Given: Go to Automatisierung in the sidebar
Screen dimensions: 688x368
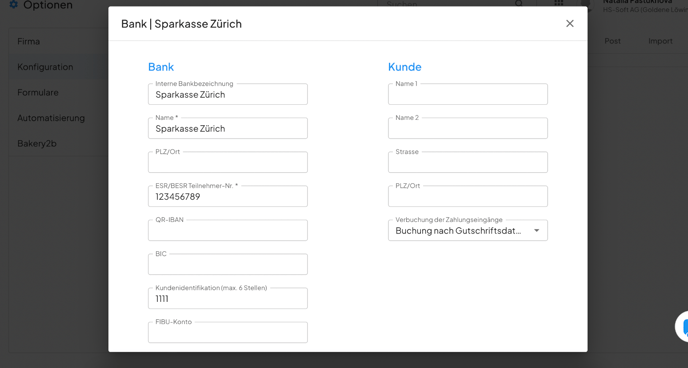Looking at the screenshot, I should click(58, 118).
